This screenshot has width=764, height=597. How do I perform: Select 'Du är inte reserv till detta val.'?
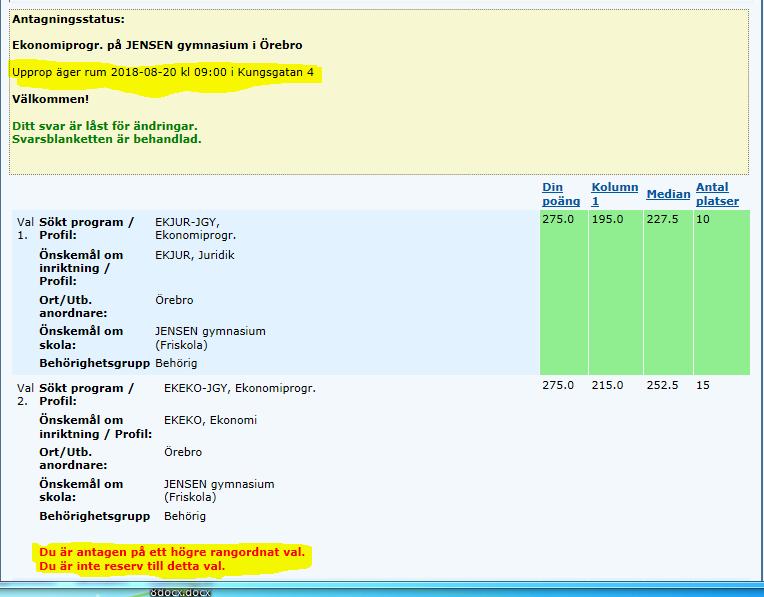click(x=132, y=566)
